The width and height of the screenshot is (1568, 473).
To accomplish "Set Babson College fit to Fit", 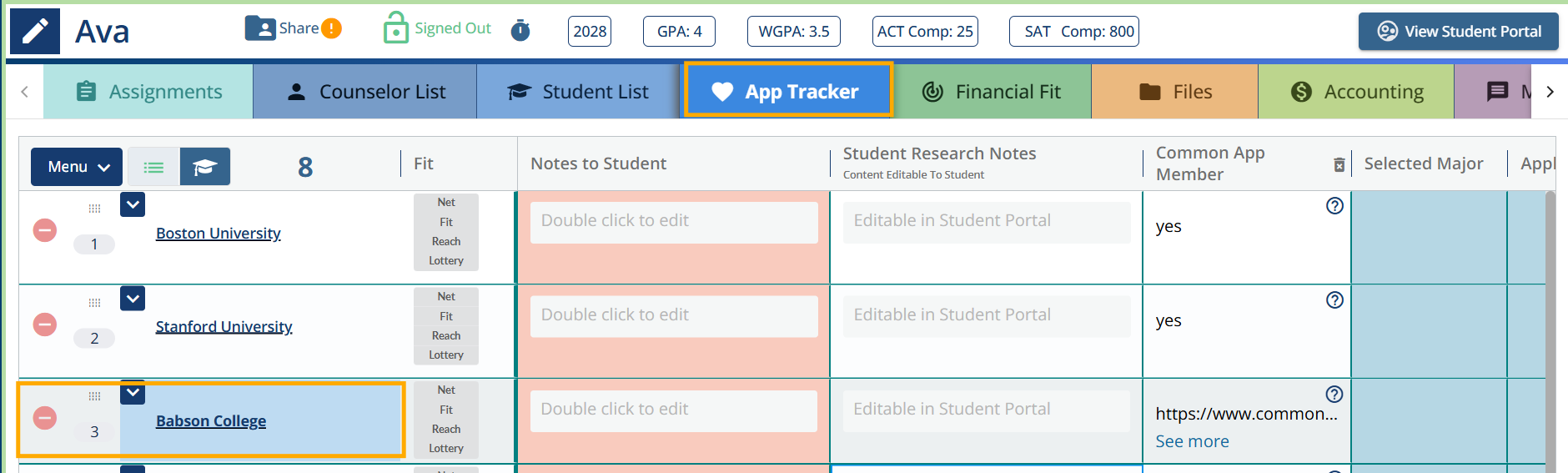I will (x=446, y=410).
